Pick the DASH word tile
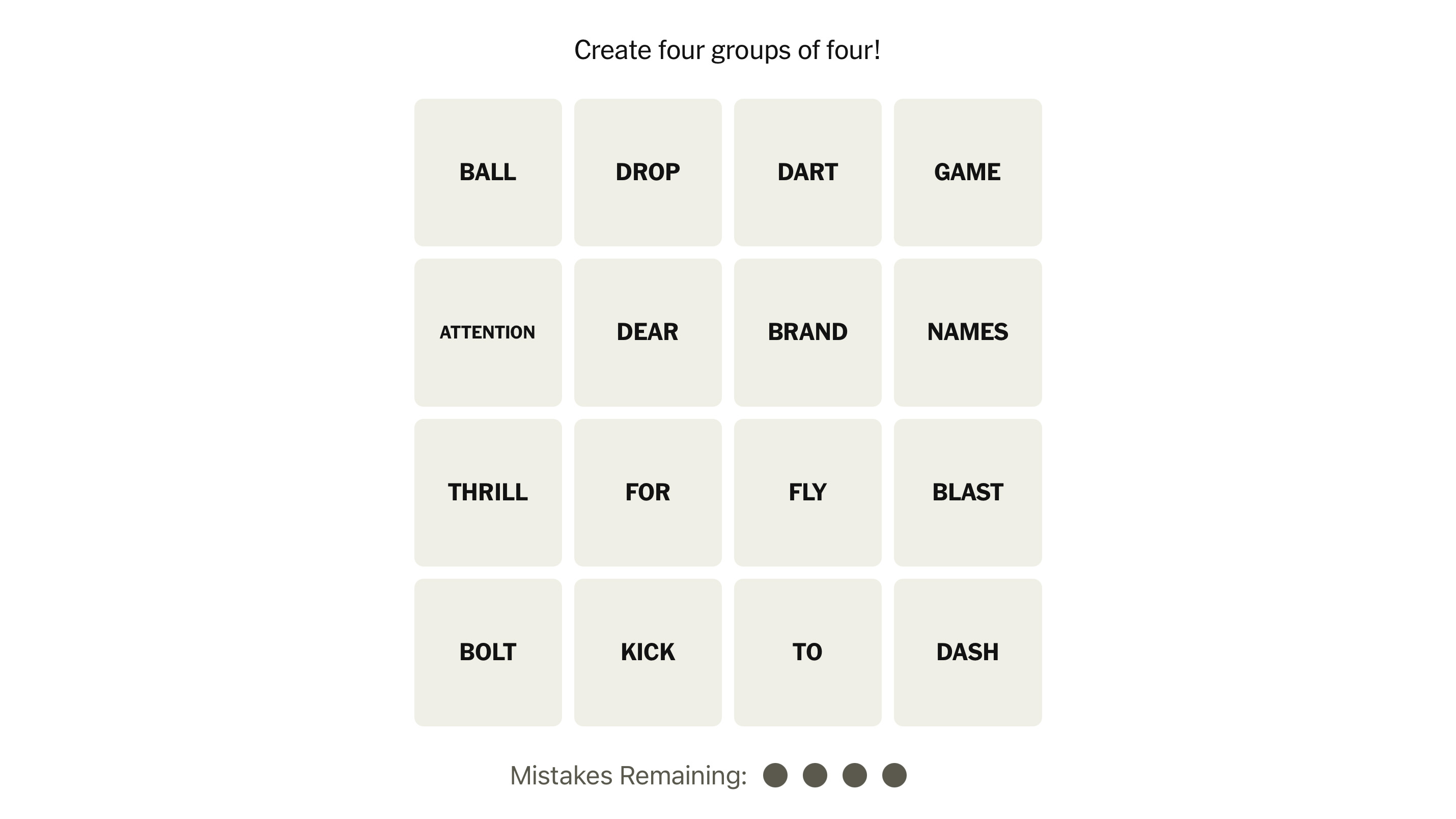 967,652
